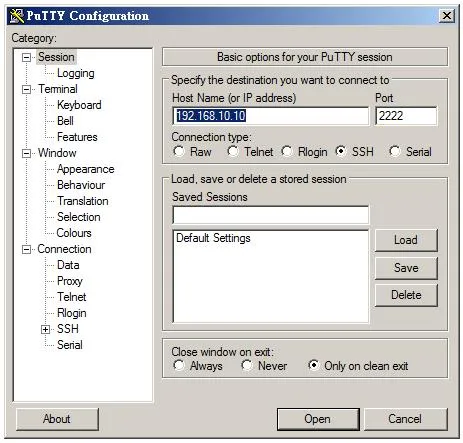
Task: Open the Logging settings category
Action: 76,73
